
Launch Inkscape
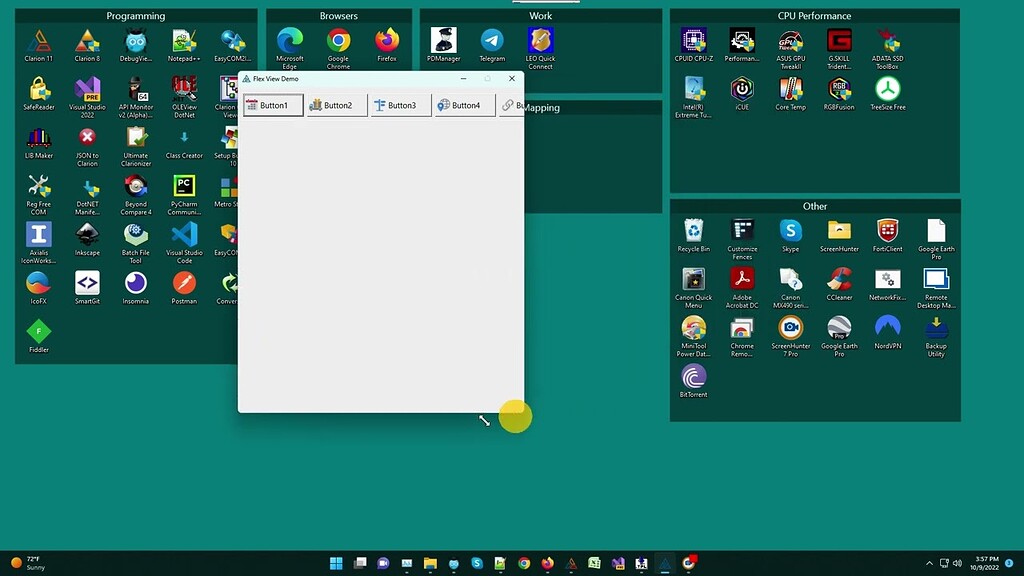(x=87, y=236)
